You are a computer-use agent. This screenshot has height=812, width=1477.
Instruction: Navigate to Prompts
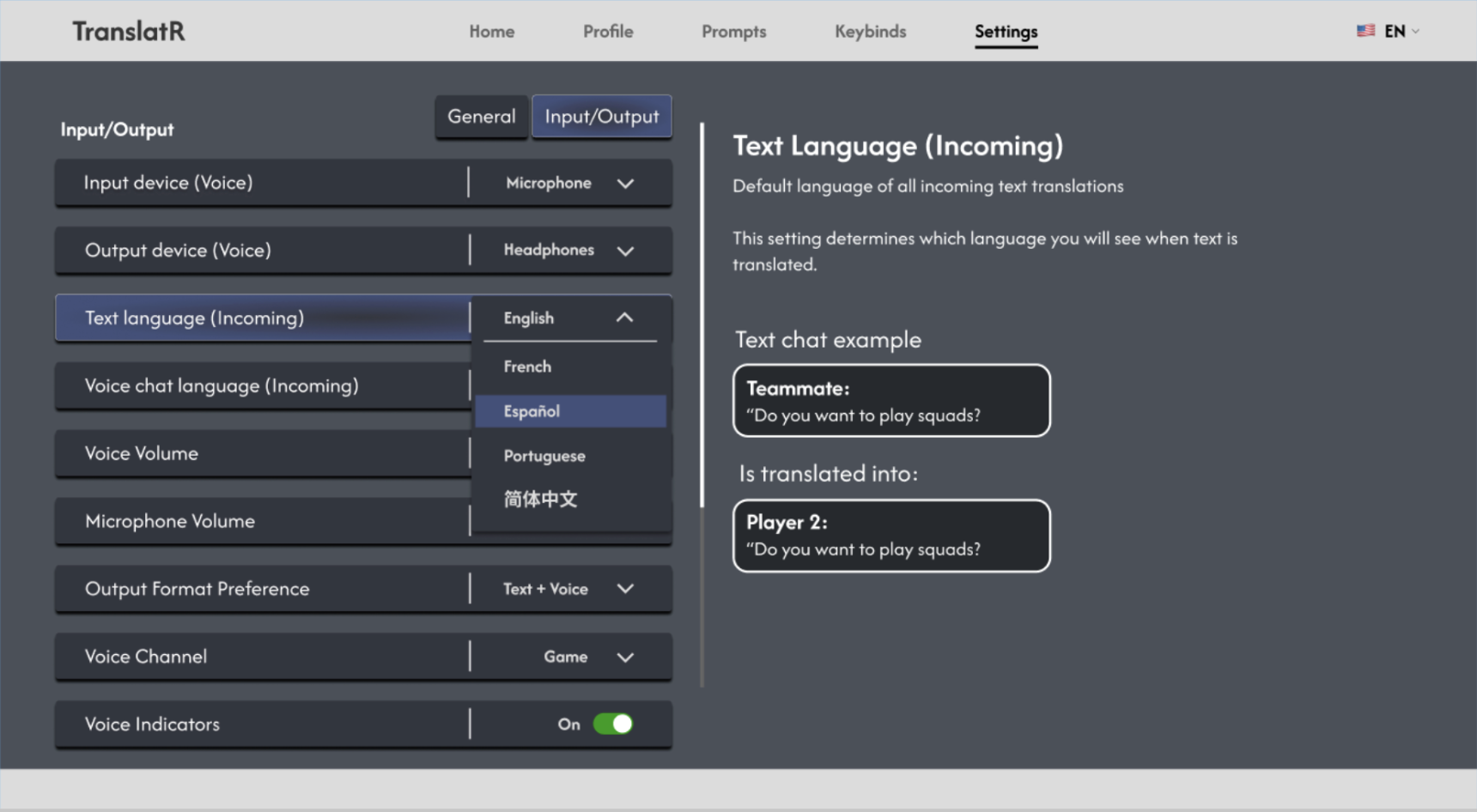734,32
